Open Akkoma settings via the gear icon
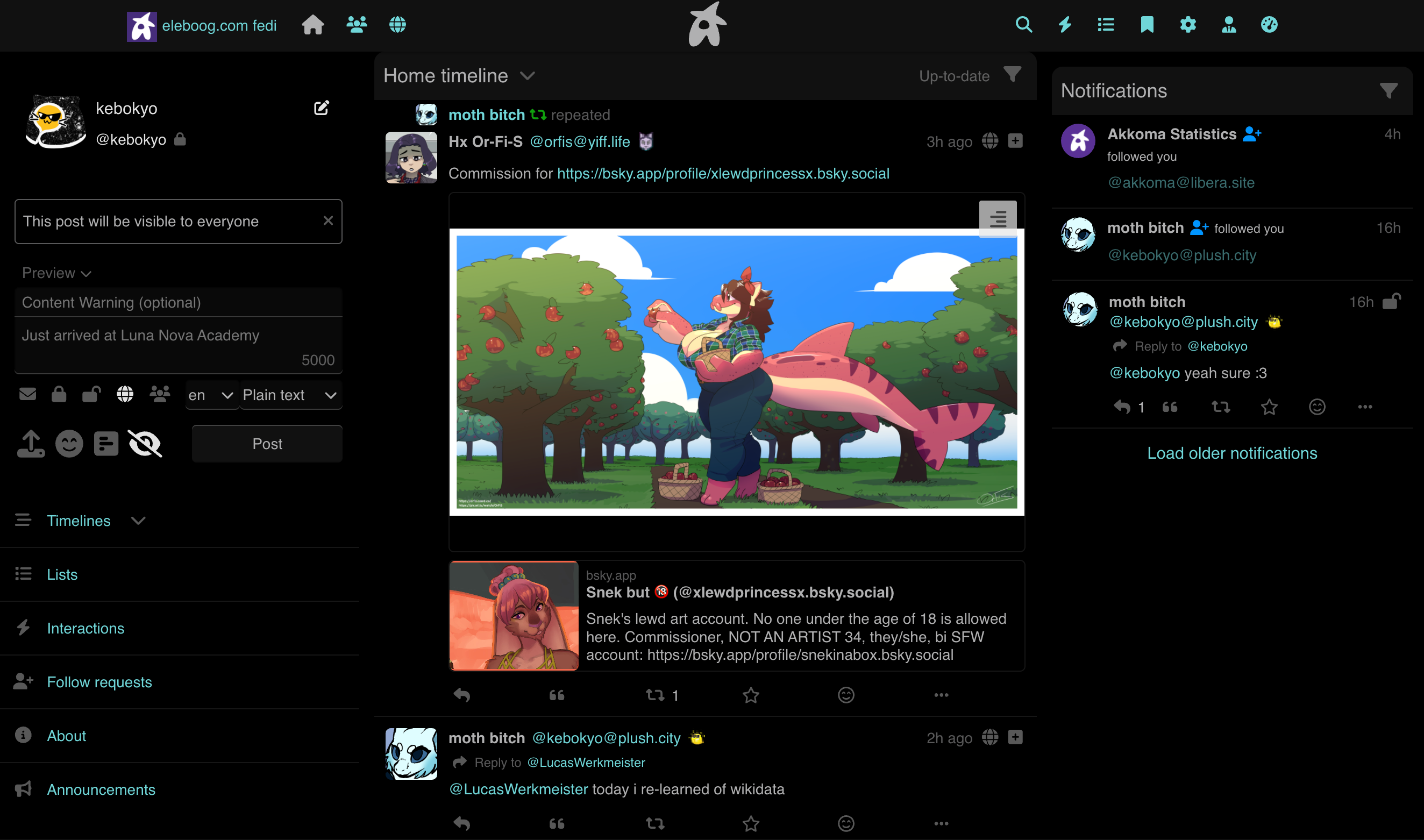Screen dimensions: 1424x840 (1188, 25)
